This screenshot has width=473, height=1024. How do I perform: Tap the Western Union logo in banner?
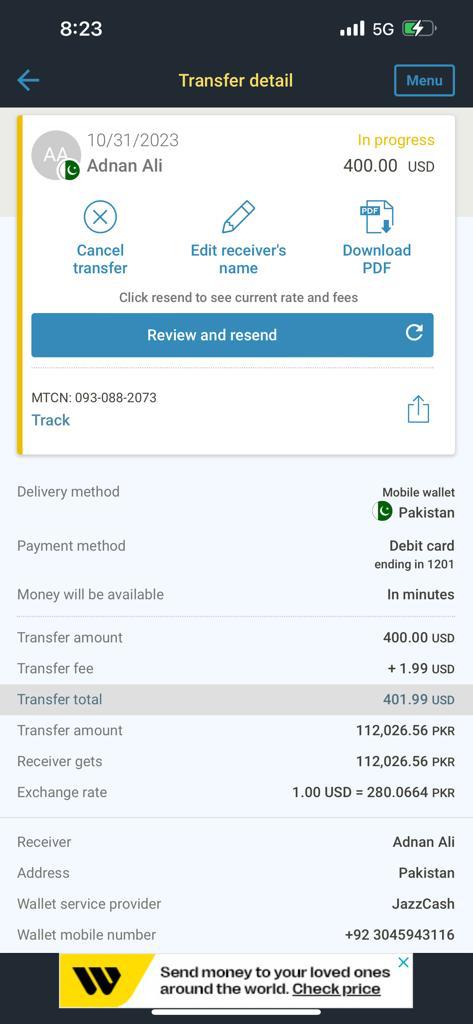[x=97, y=981]
